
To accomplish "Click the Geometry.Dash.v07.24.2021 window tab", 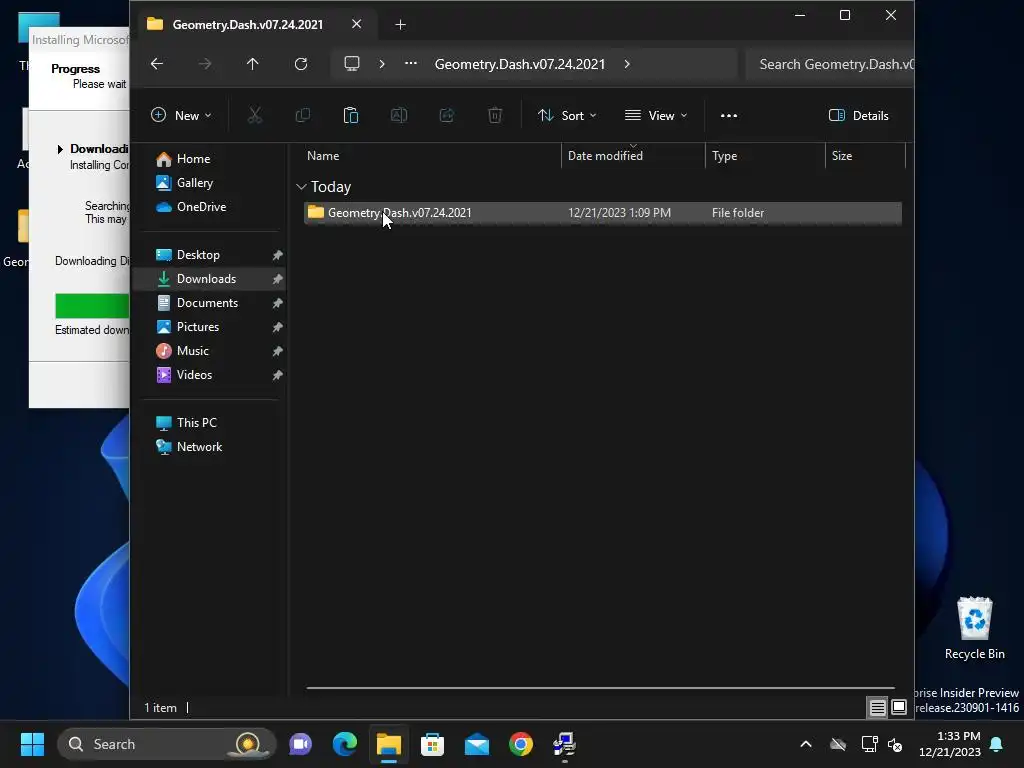I will pos(248,24).
